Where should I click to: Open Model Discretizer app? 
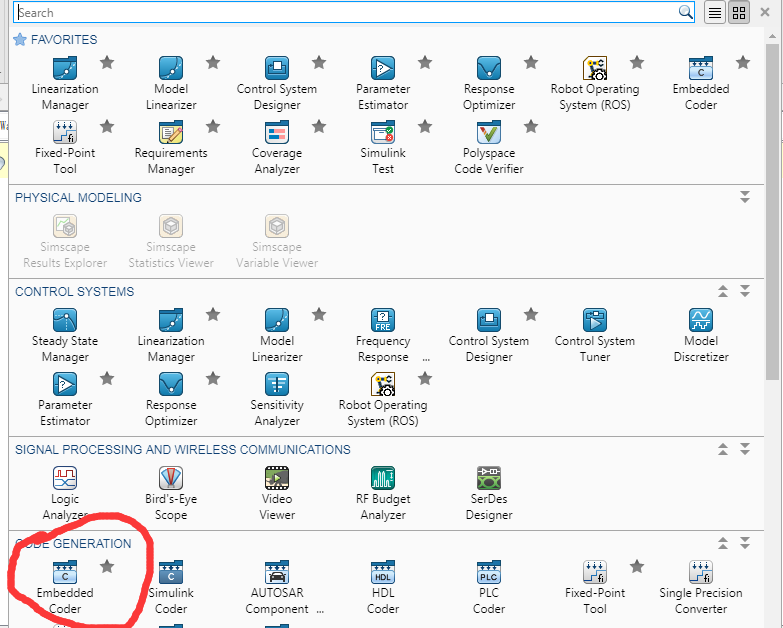pyautogui.click(x=701, y=335)
